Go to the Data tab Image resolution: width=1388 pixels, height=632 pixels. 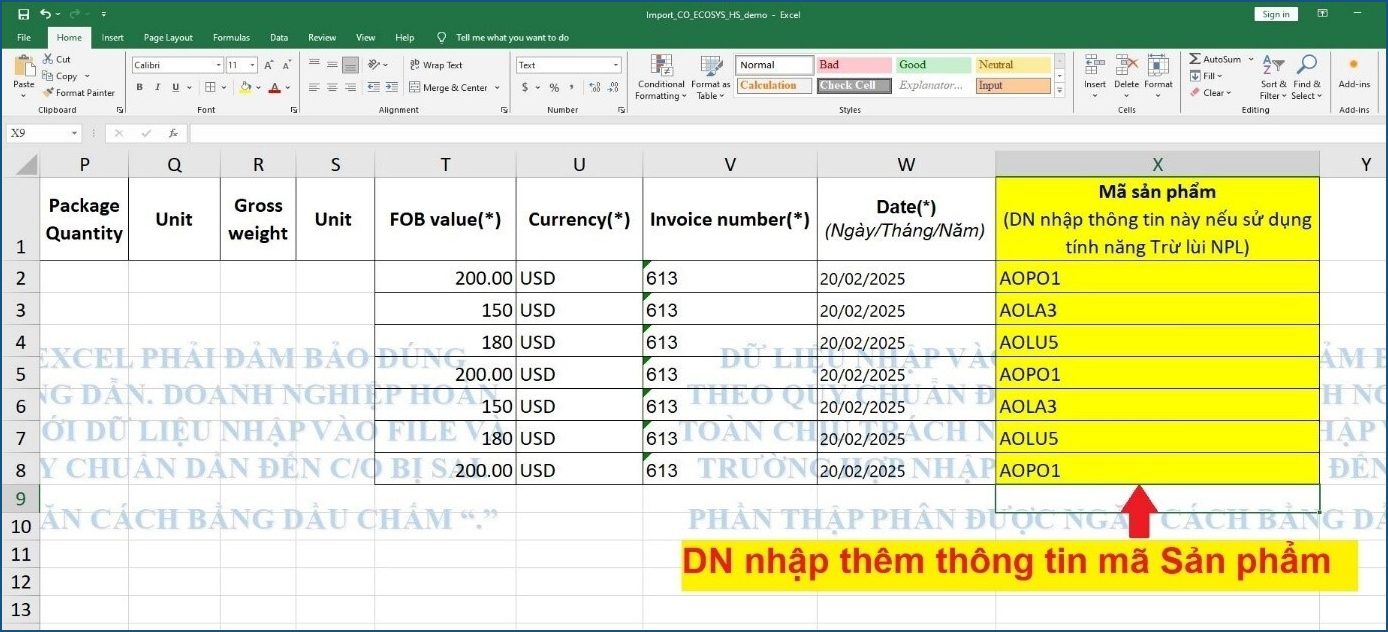[x=279, y=38]
